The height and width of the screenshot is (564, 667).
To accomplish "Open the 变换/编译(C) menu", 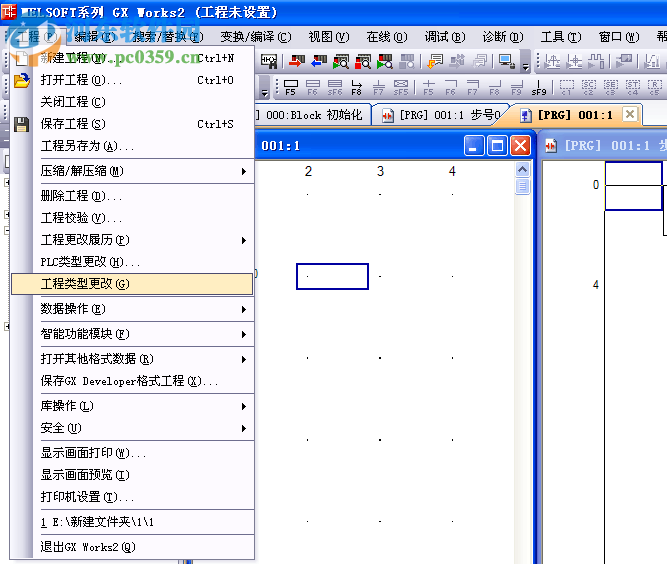I will (256, 37).
